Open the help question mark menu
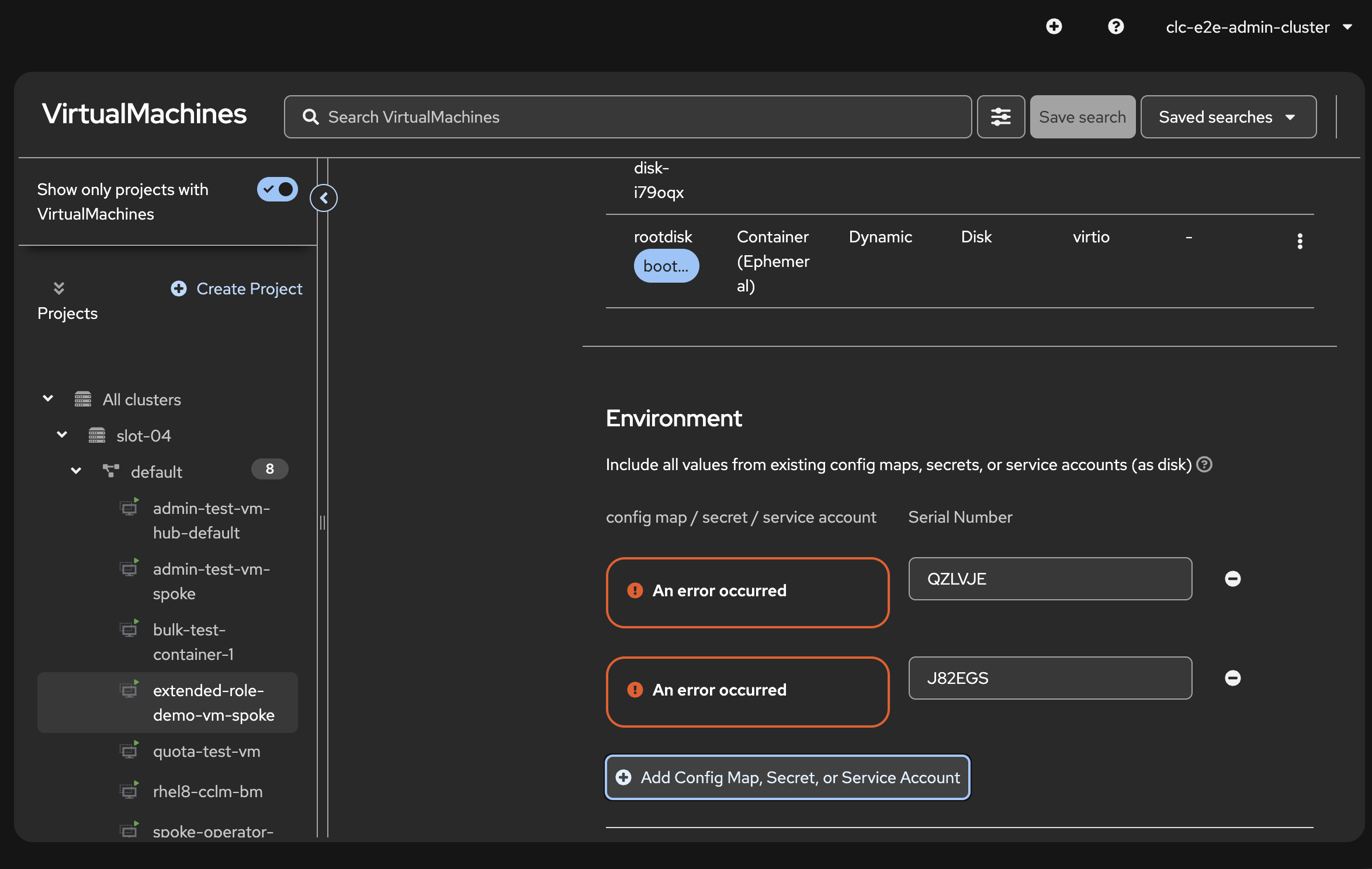This screenshot has width=1372, height=869. [x=1115, y=27]
